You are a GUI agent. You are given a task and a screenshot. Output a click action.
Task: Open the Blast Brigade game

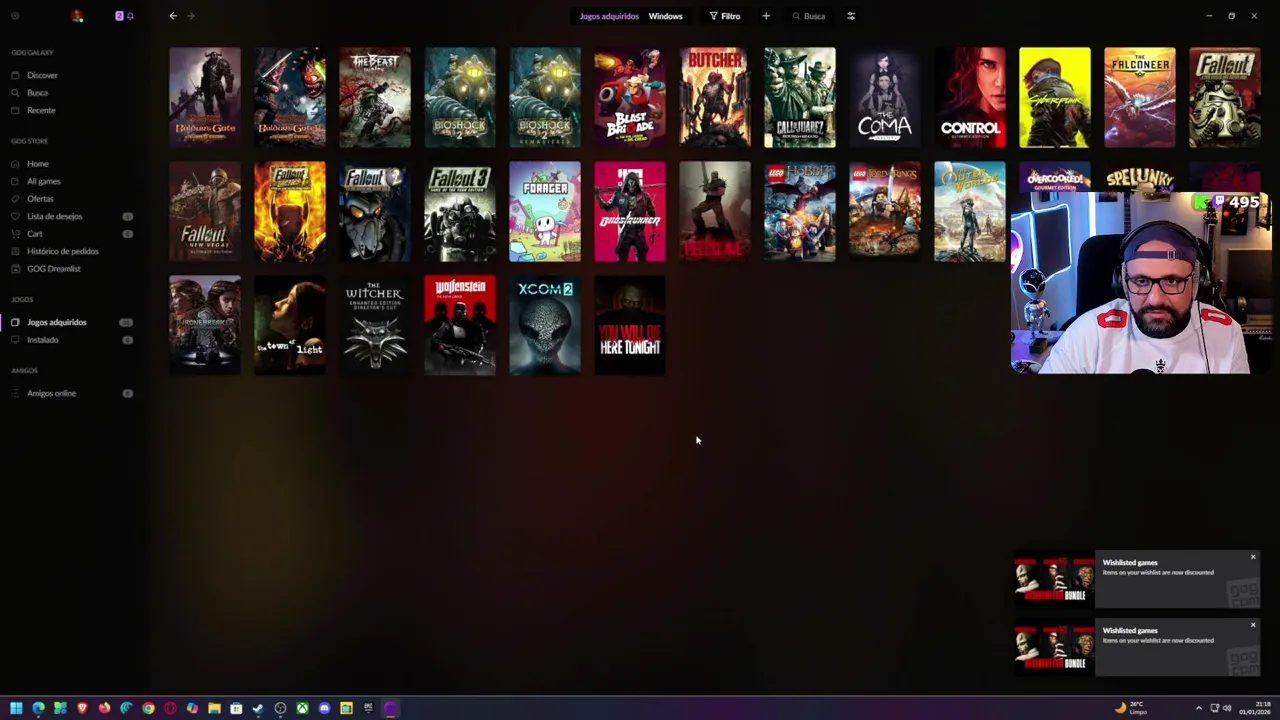pos(630,97)
